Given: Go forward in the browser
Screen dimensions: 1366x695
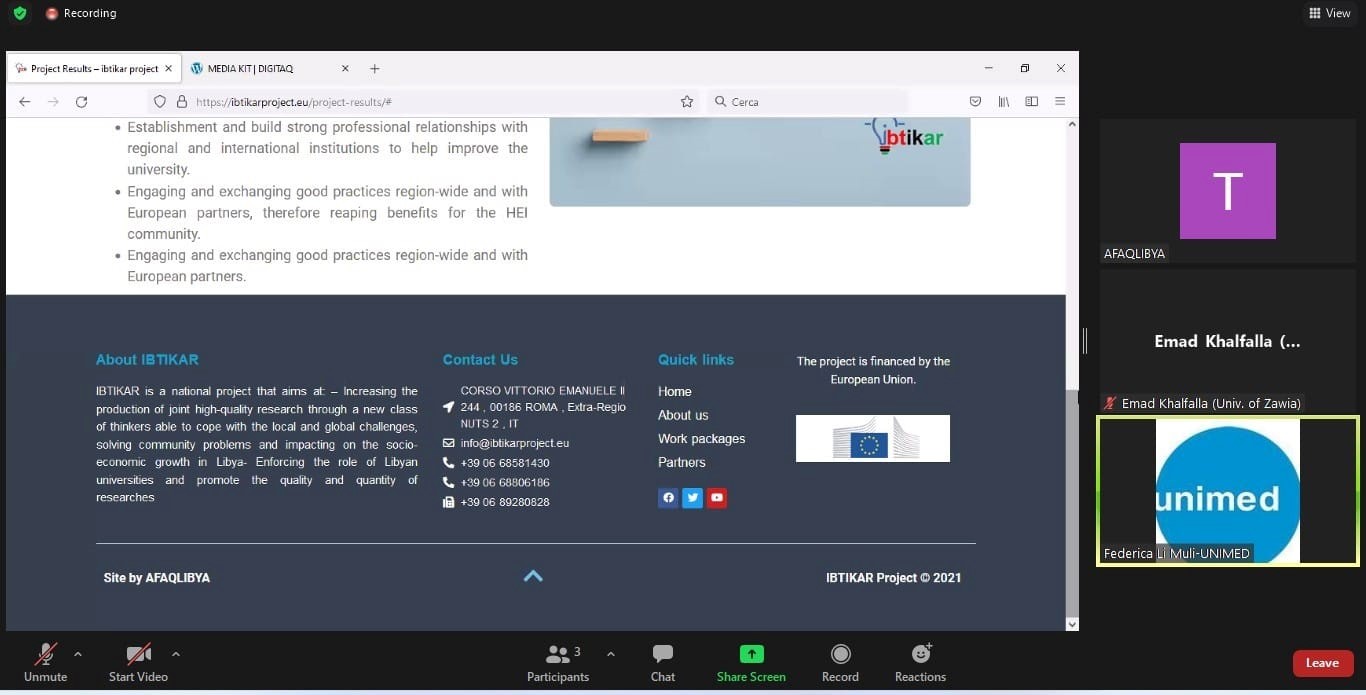Looking at the screenshot, I should tap(53, 102).
